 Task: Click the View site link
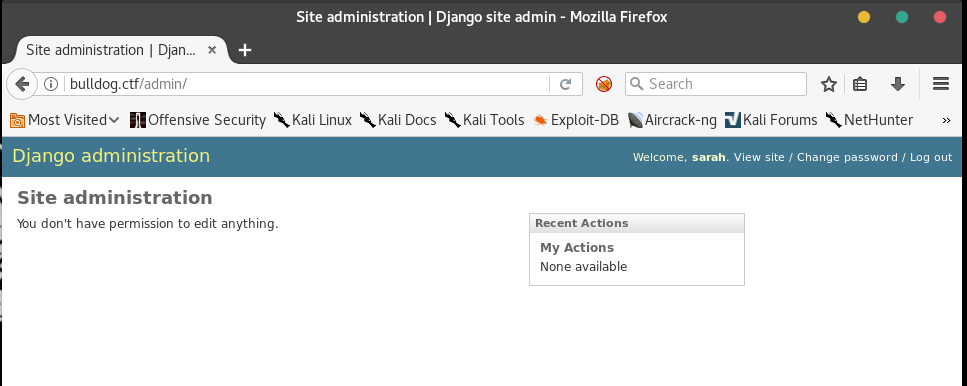click(759, 157)
